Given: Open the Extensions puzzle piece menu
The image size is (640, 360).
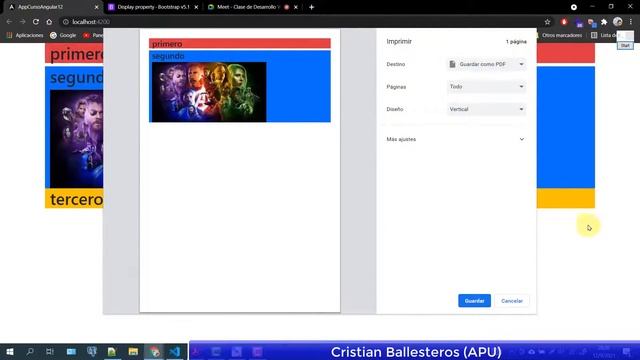Looking at the screenshot, I should pyautogui.click(x=604, y=22).
